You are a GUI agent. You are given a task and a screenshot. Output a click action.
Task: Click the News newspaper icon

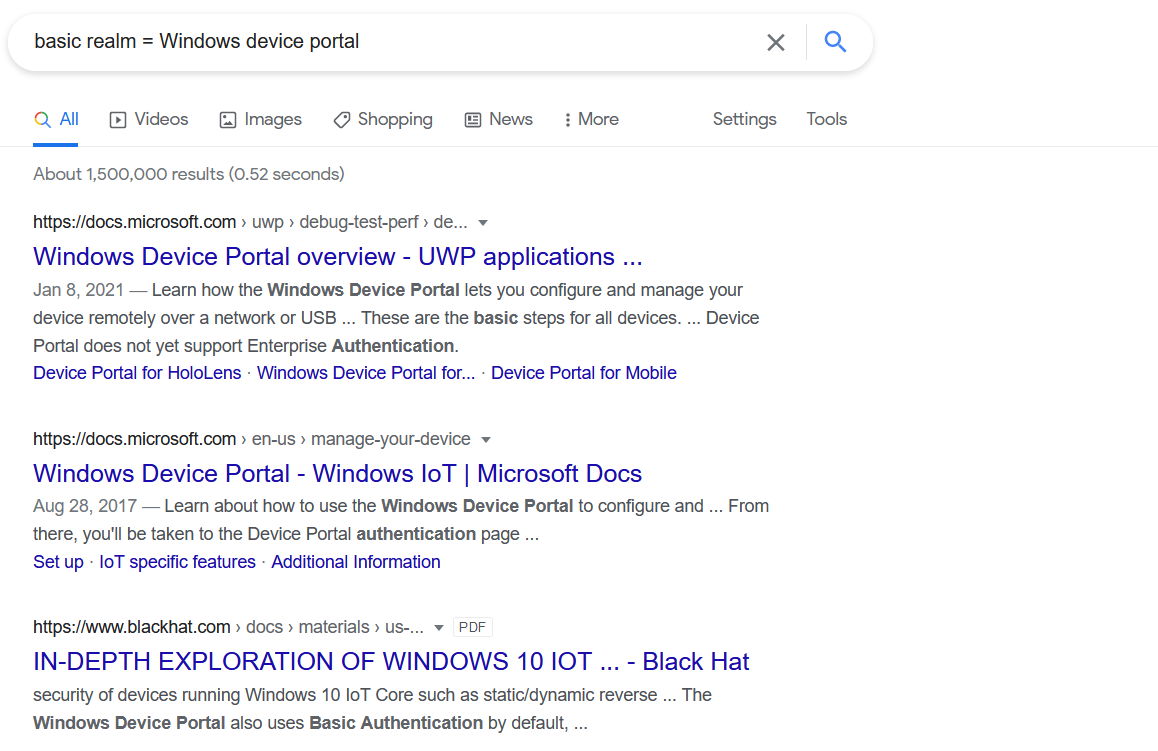tap(472, 119)
